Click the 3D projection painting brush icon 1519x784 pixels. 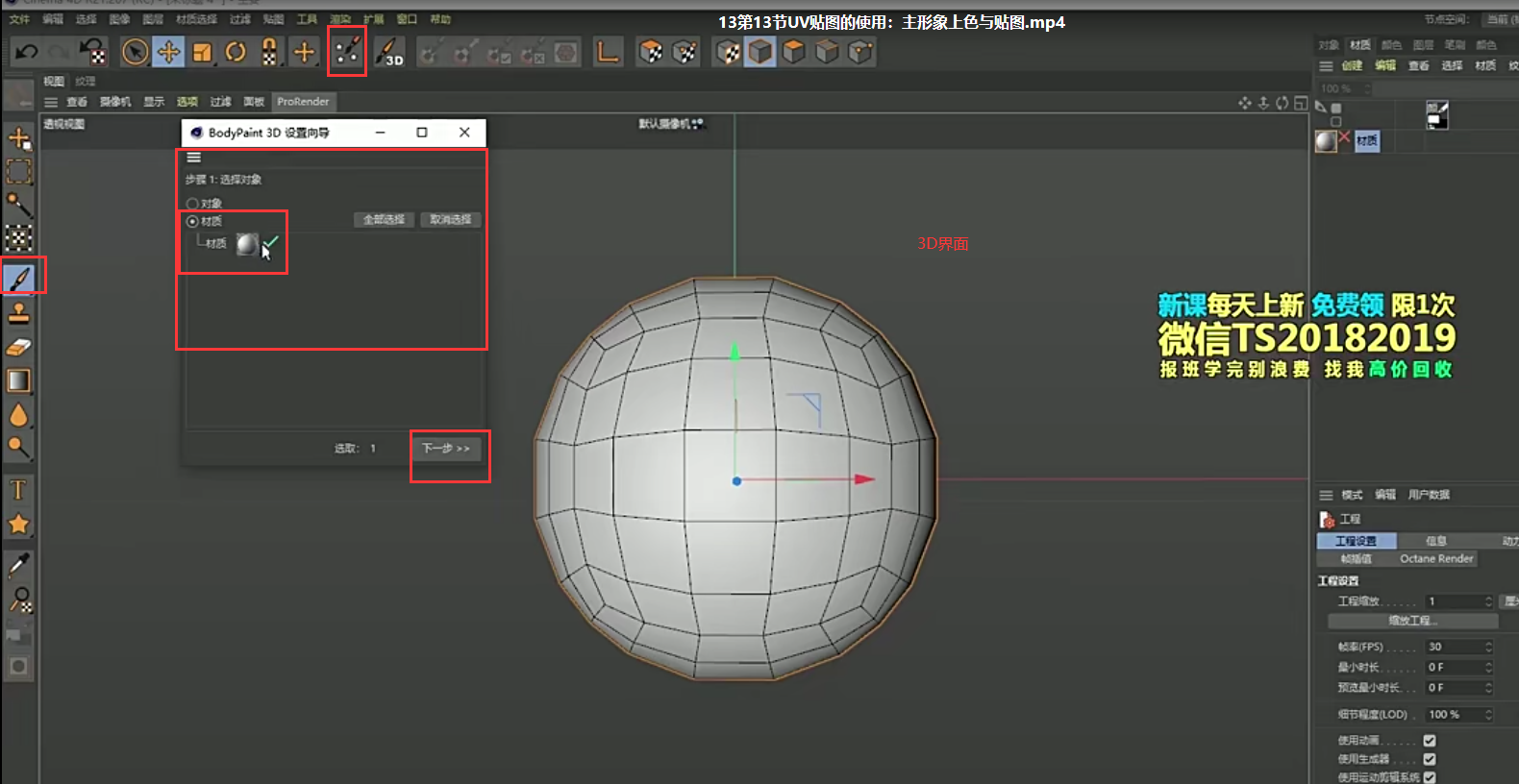click(389, 52)
